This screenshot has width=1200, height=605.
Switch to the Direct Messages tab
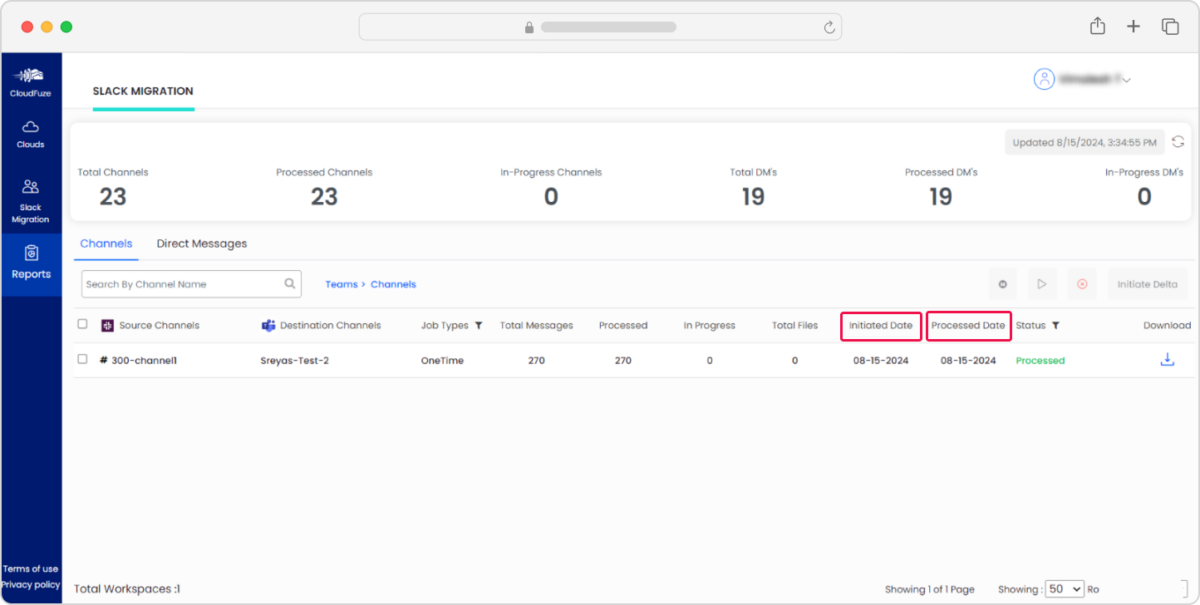pyautogui.click(x=202, y=243)
